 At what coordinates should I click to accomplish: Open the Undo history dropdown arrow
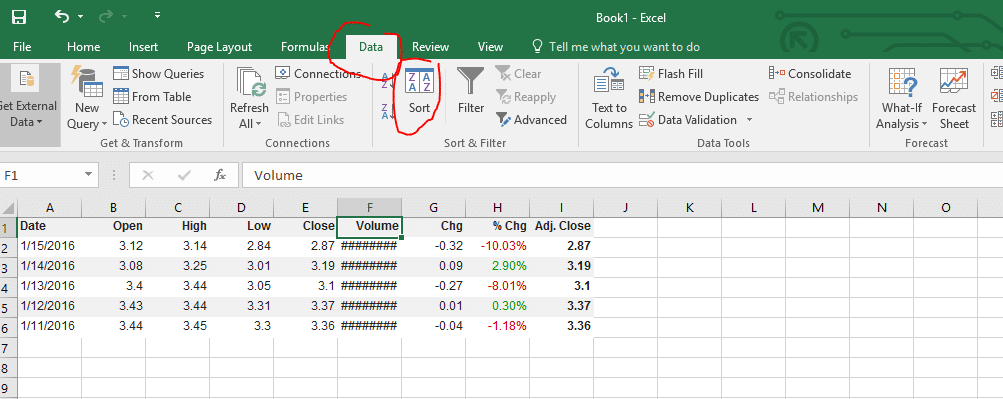(x=80, y=17)
